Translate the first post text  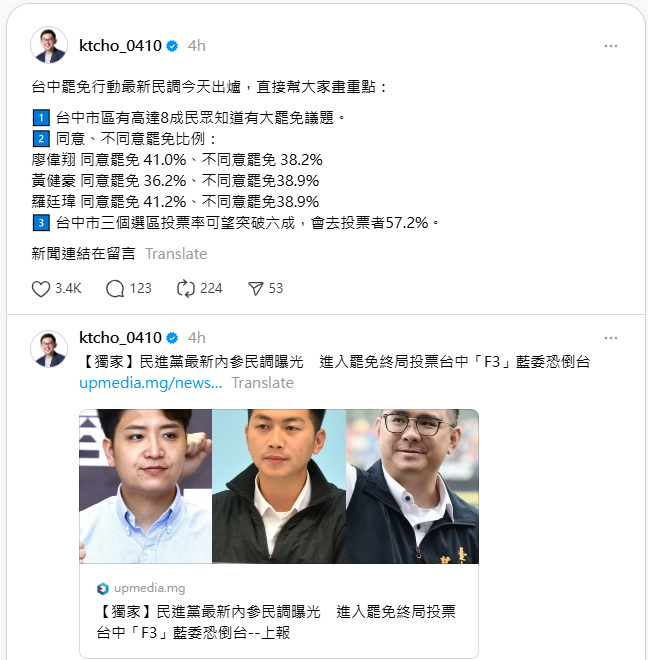pyautogui.click(x=176, y=254)
